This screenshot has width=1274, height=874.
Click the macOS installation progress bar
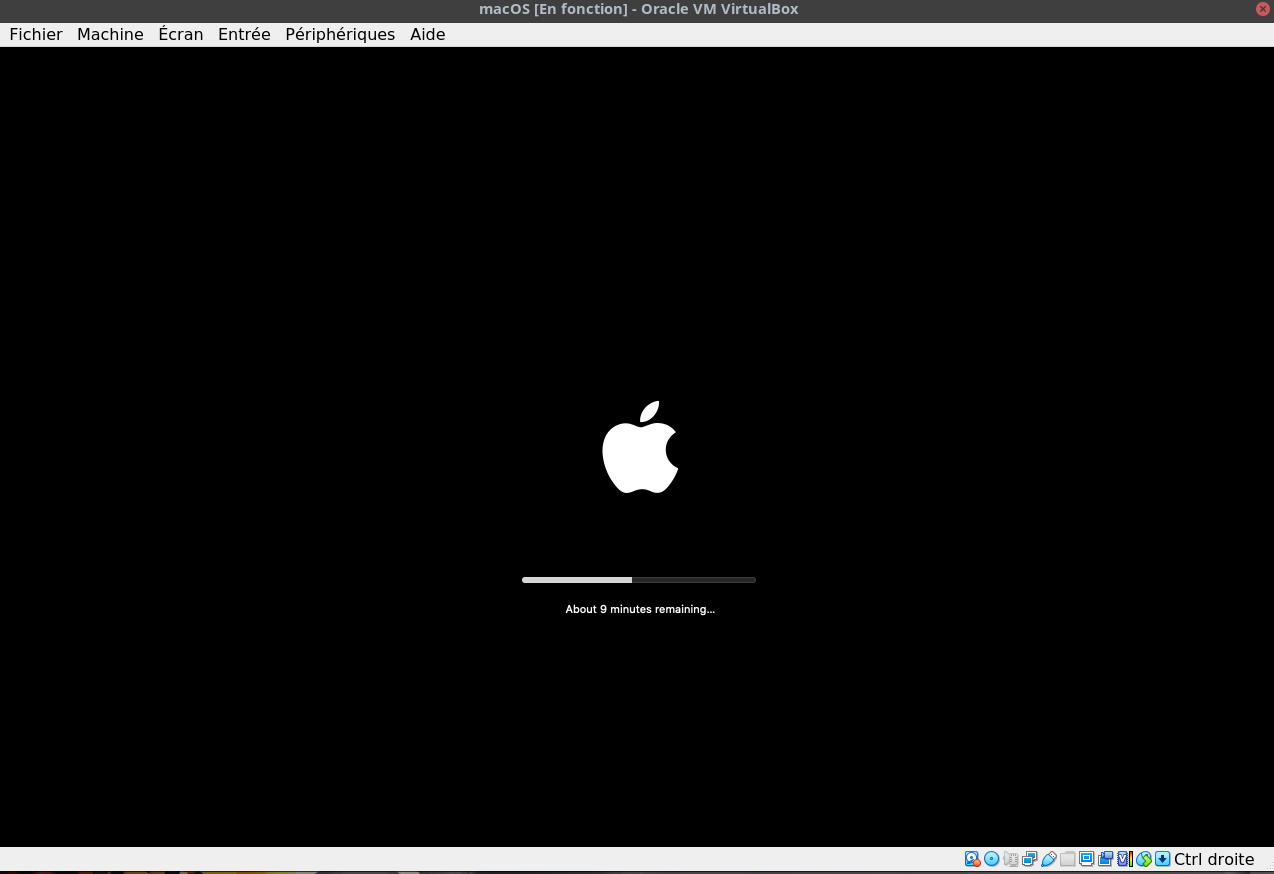638,580
